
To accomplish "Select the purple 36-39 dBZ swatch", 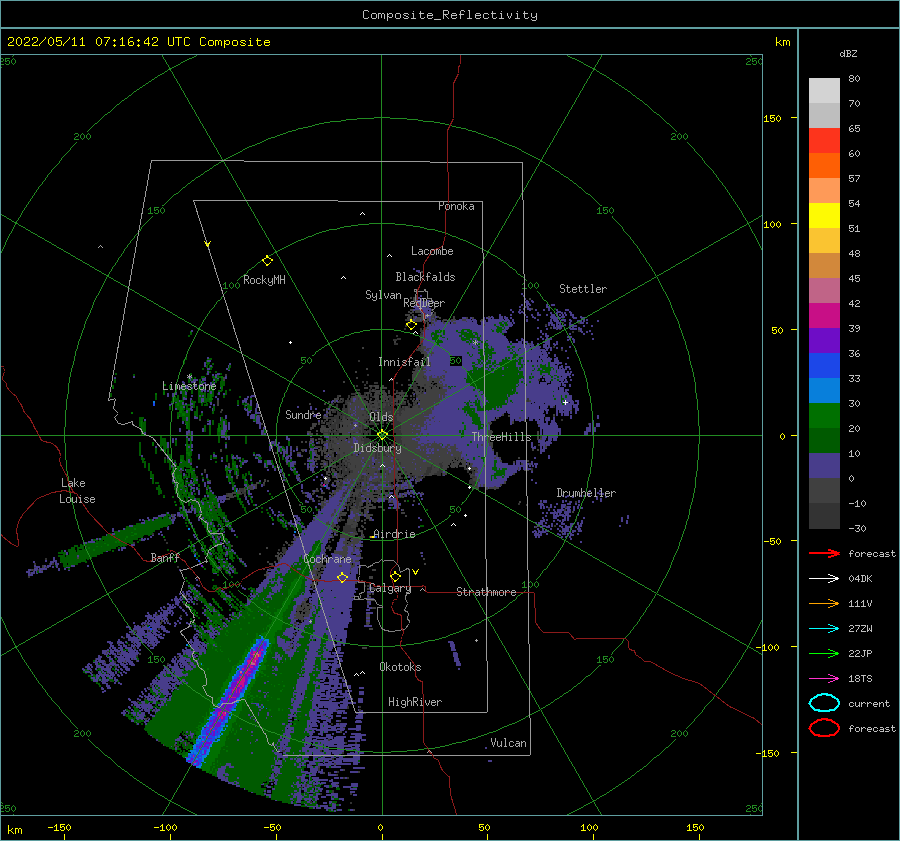I will pyautogui.click(x=824, y=341).
